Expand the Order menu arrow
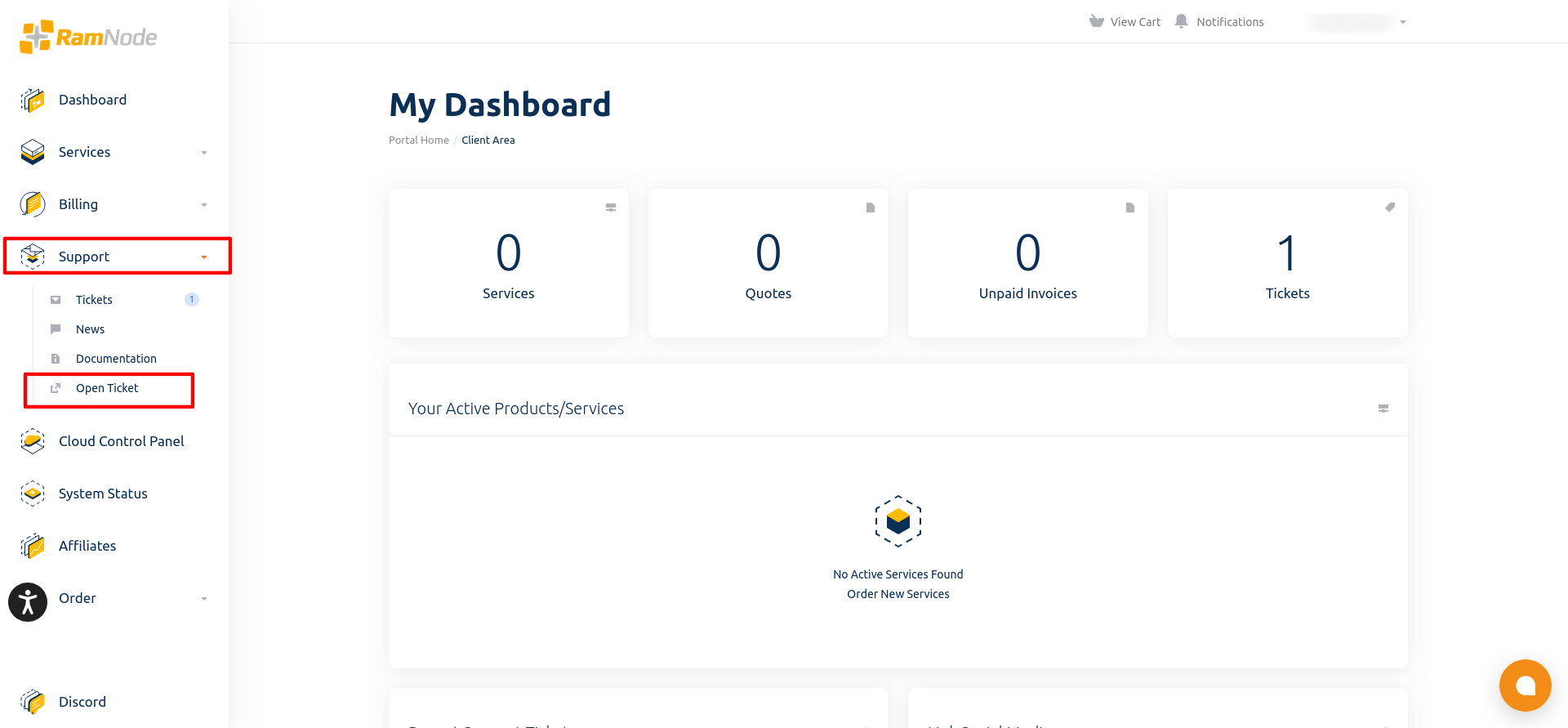The height and width of the screenshot is (728, 1568). tap(204, 599)
